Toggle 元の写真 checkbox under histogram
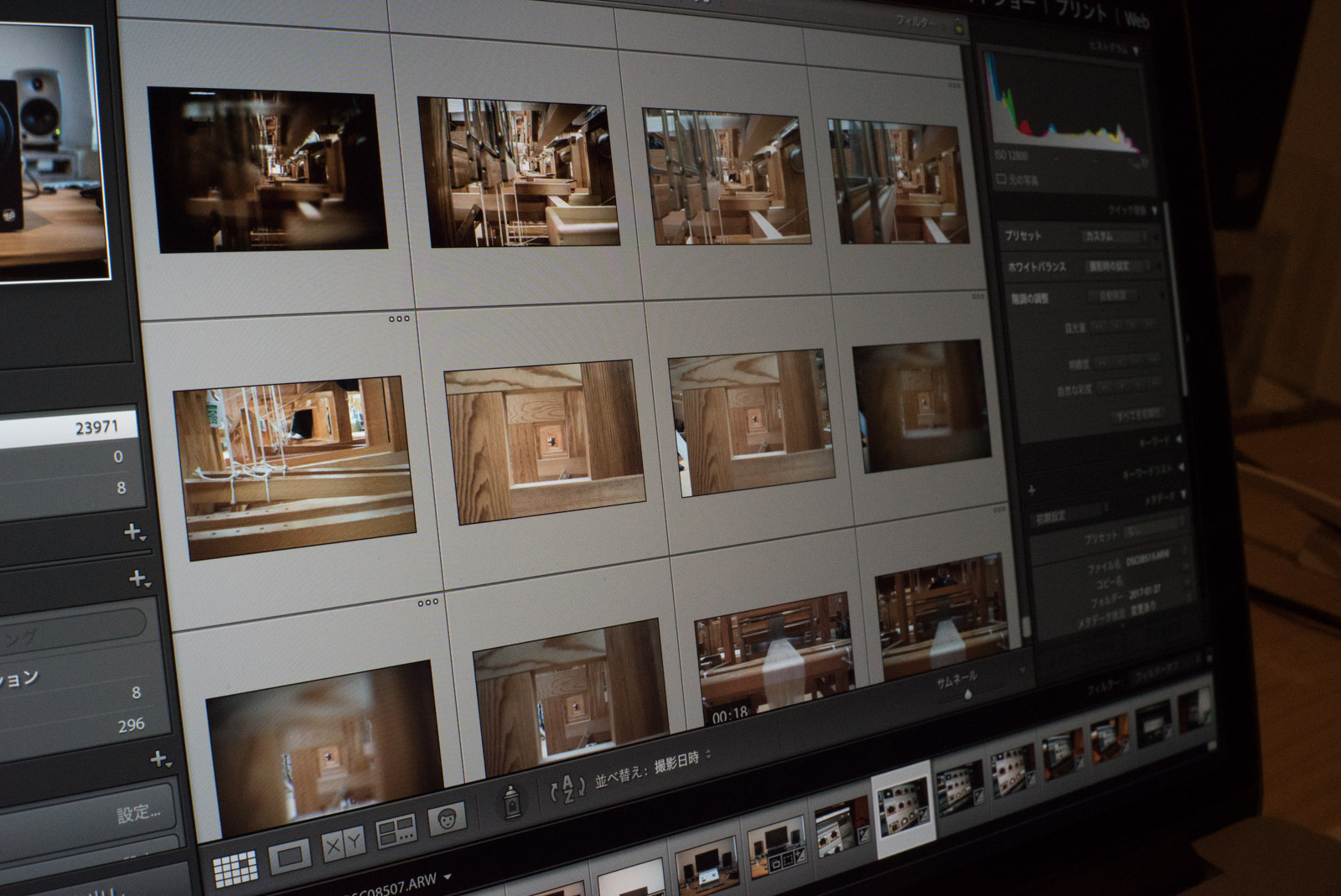This screenshot has width=1341, height=896. click(1002, 179)
